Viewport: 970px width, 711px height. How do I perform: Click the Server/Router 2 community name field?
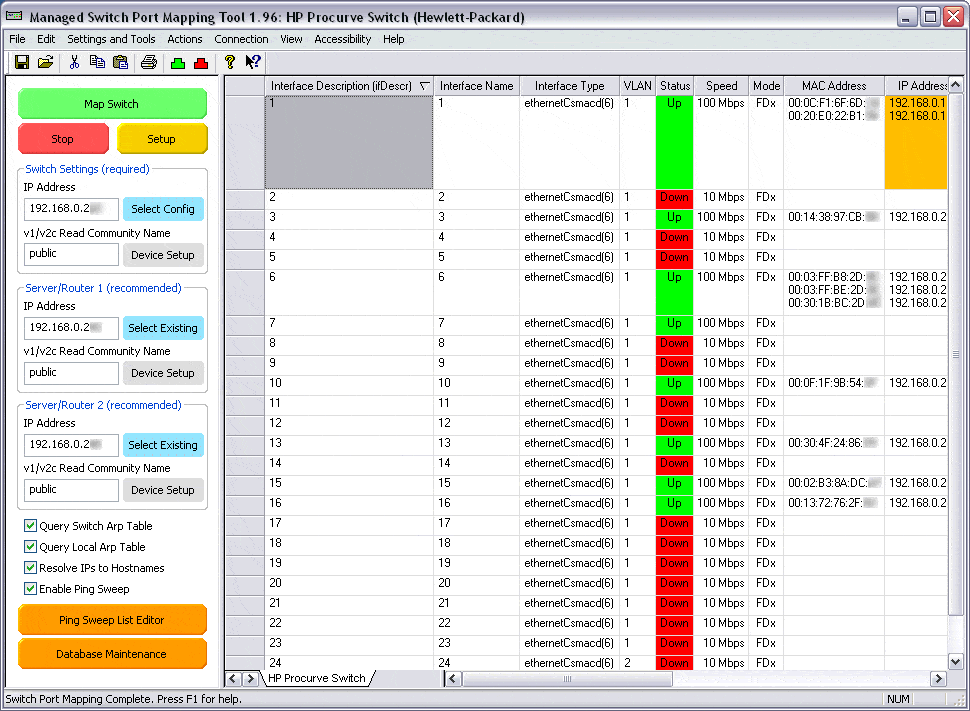click(x=71, y=489)
